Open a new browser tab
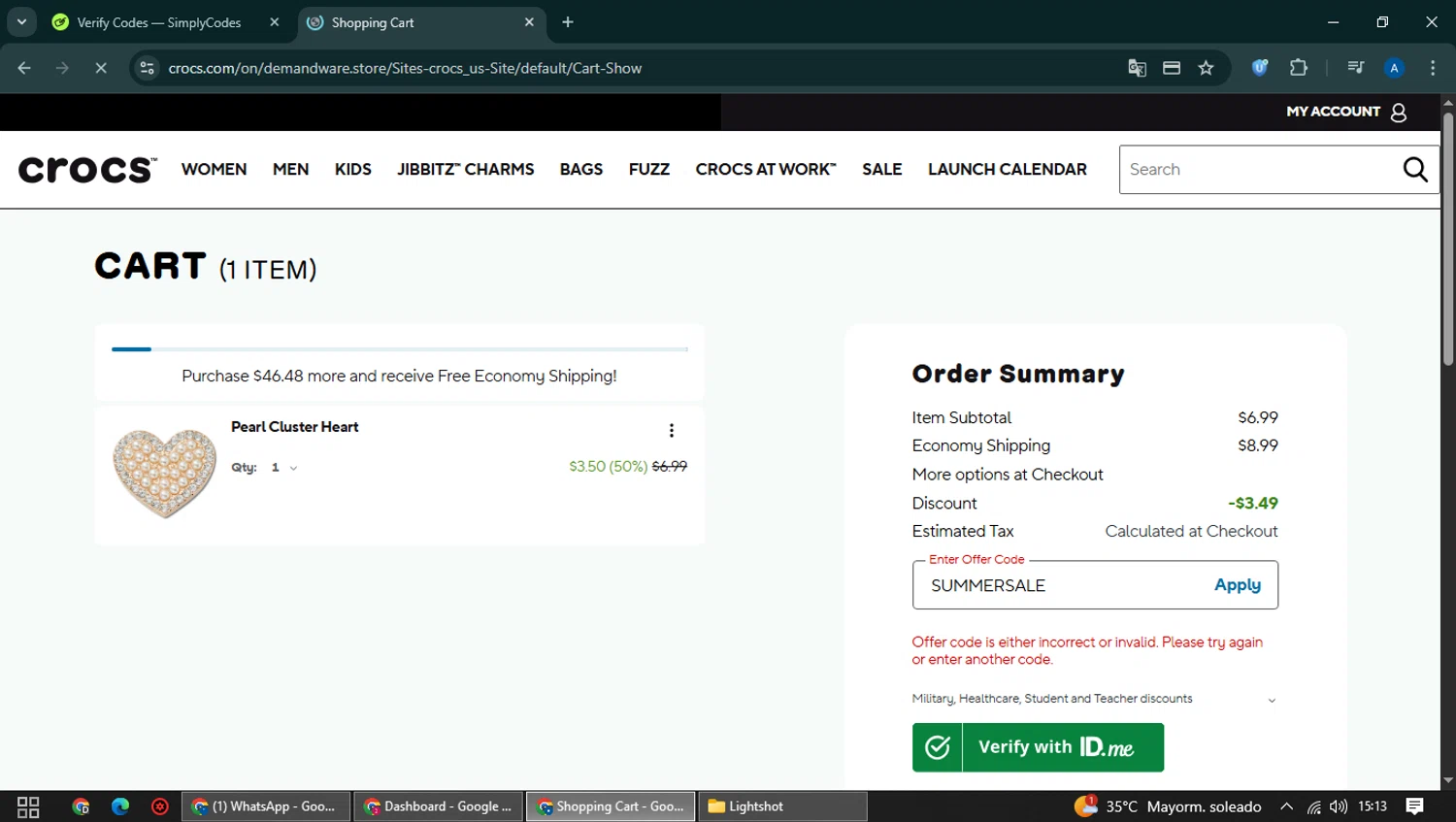This screenshot has width=1456, height=822. point(568,22)
